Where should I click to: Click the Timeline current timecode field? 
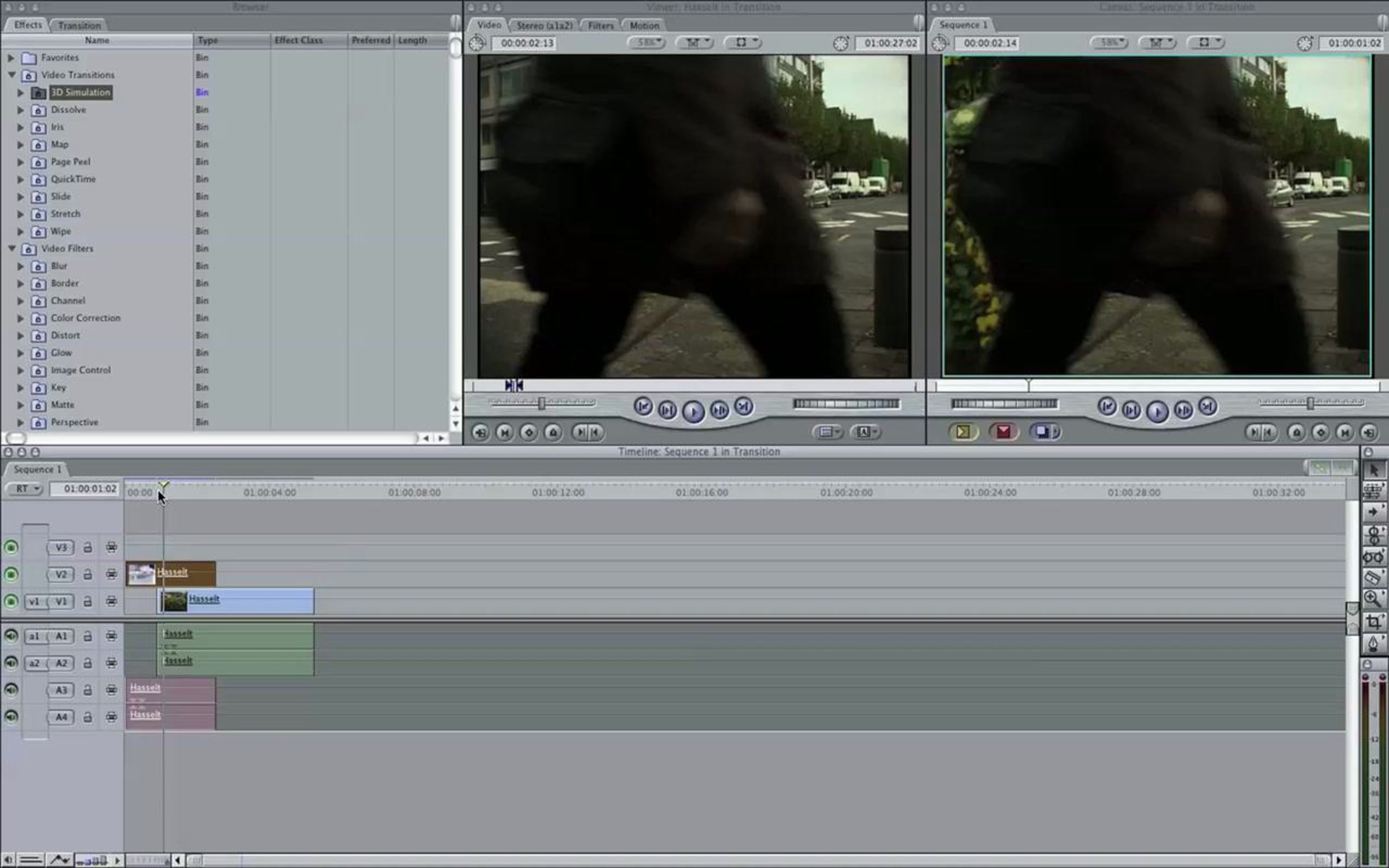85,489
